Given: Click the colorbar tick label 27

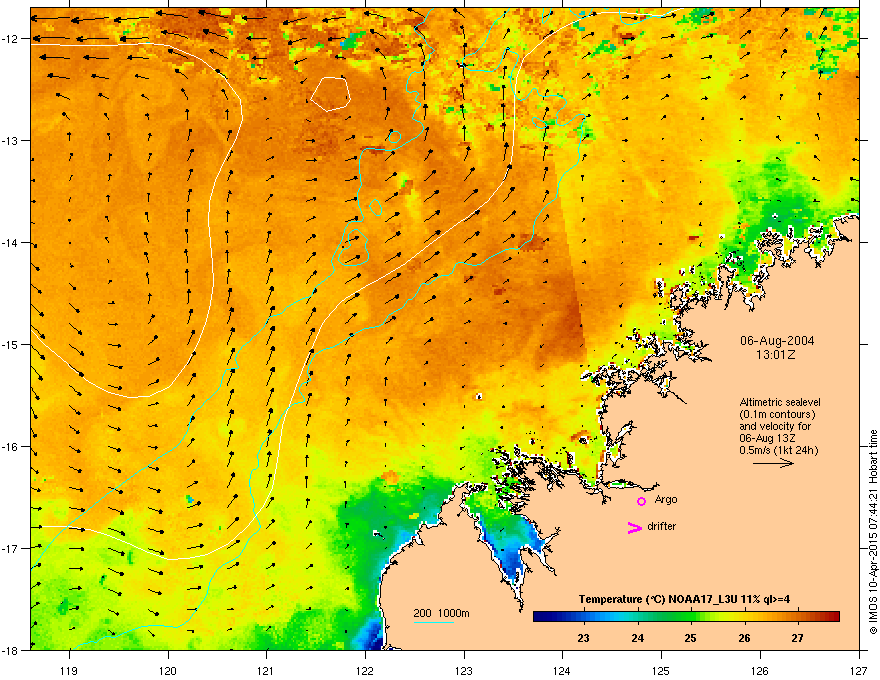Looking at the screenshot, I should coord(798,638).
